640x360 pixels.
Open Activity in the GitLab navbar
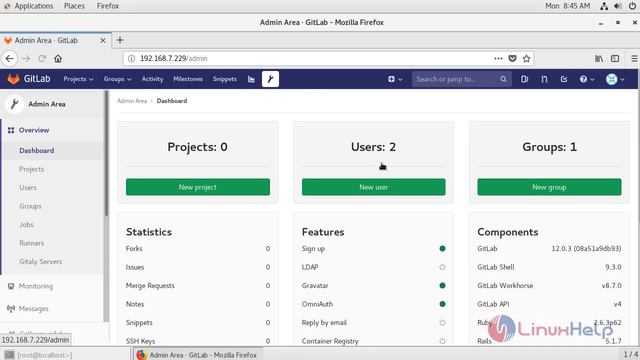tap(152, 79)
